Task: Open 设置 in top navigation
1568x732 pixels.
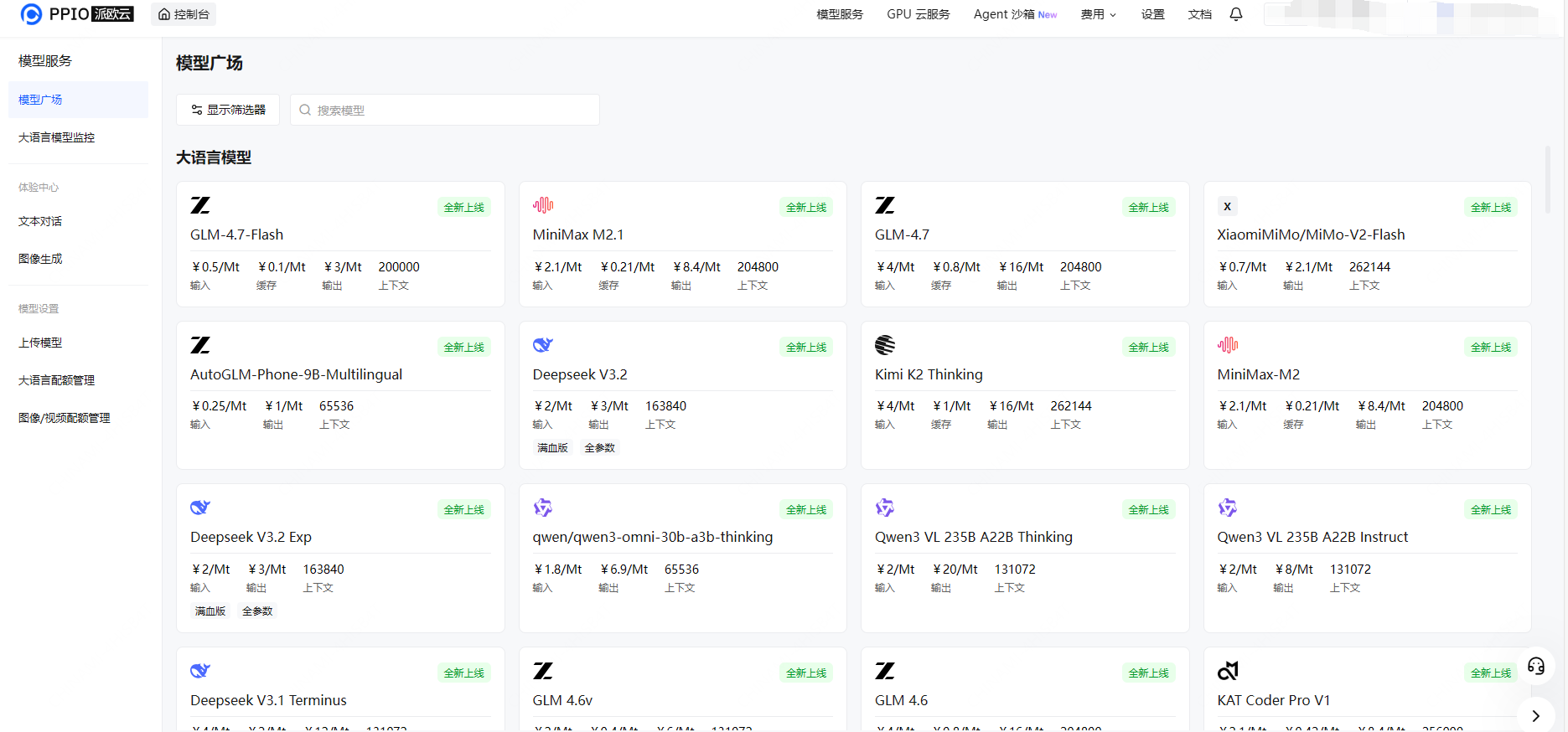Action: coord(1152,14)
